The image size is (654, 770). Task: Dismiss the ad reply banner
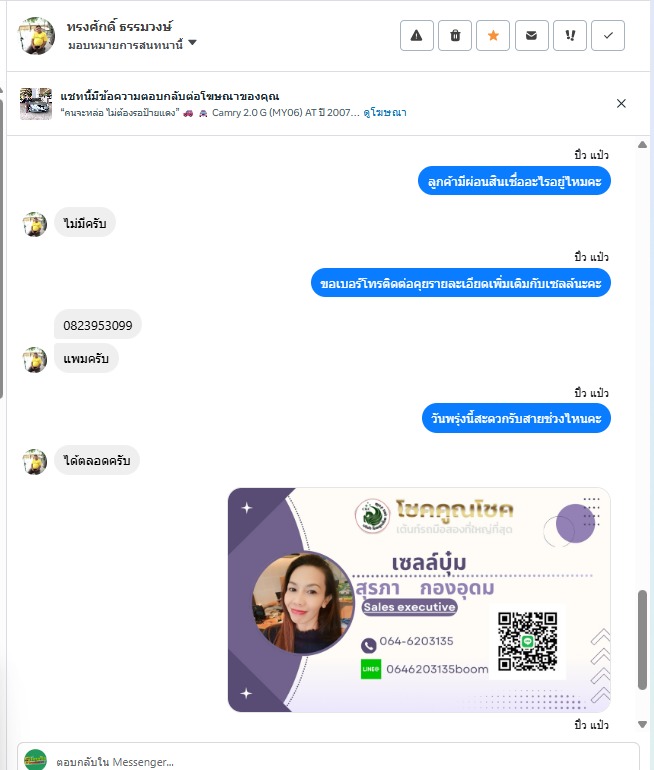click(621, 103)
